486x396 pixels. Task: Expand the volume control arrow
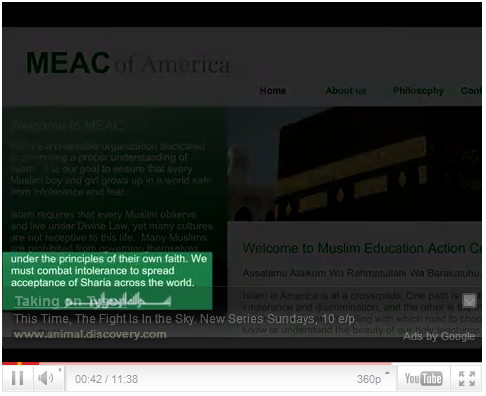[x=60, y=370]
